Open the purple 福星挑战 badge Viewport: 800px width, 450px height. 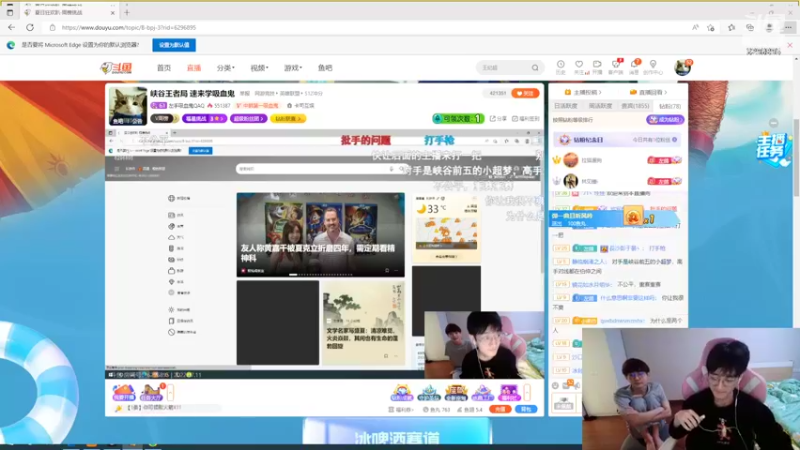click(x=205, y=118)
